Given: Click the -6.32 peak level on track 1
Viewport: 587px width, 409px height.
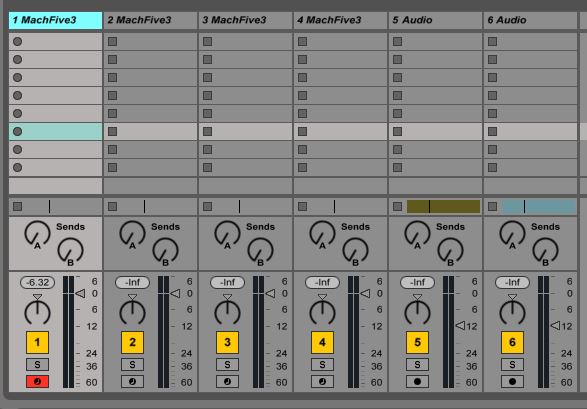Looking at the screenshot, I should coord(37,283).
